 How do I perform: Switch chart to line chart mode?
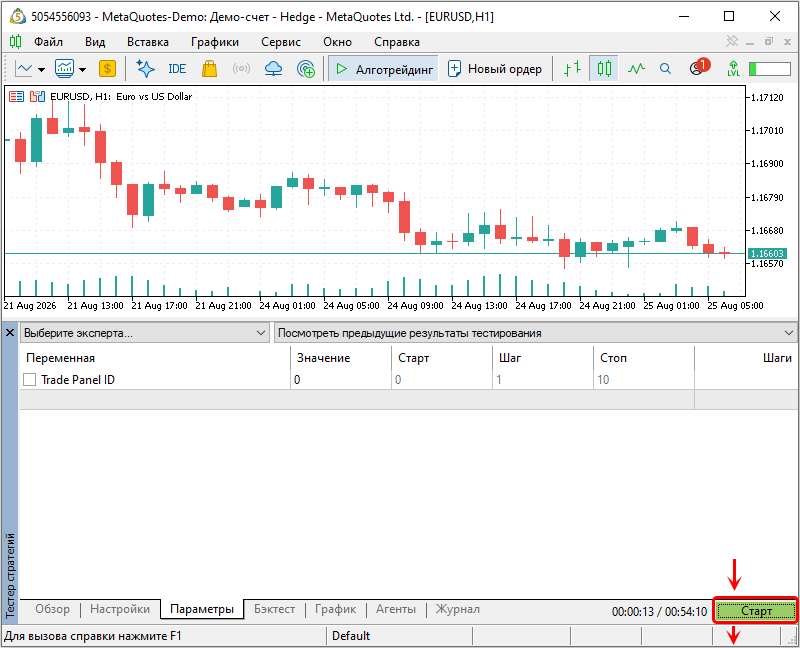click(636, 68)
